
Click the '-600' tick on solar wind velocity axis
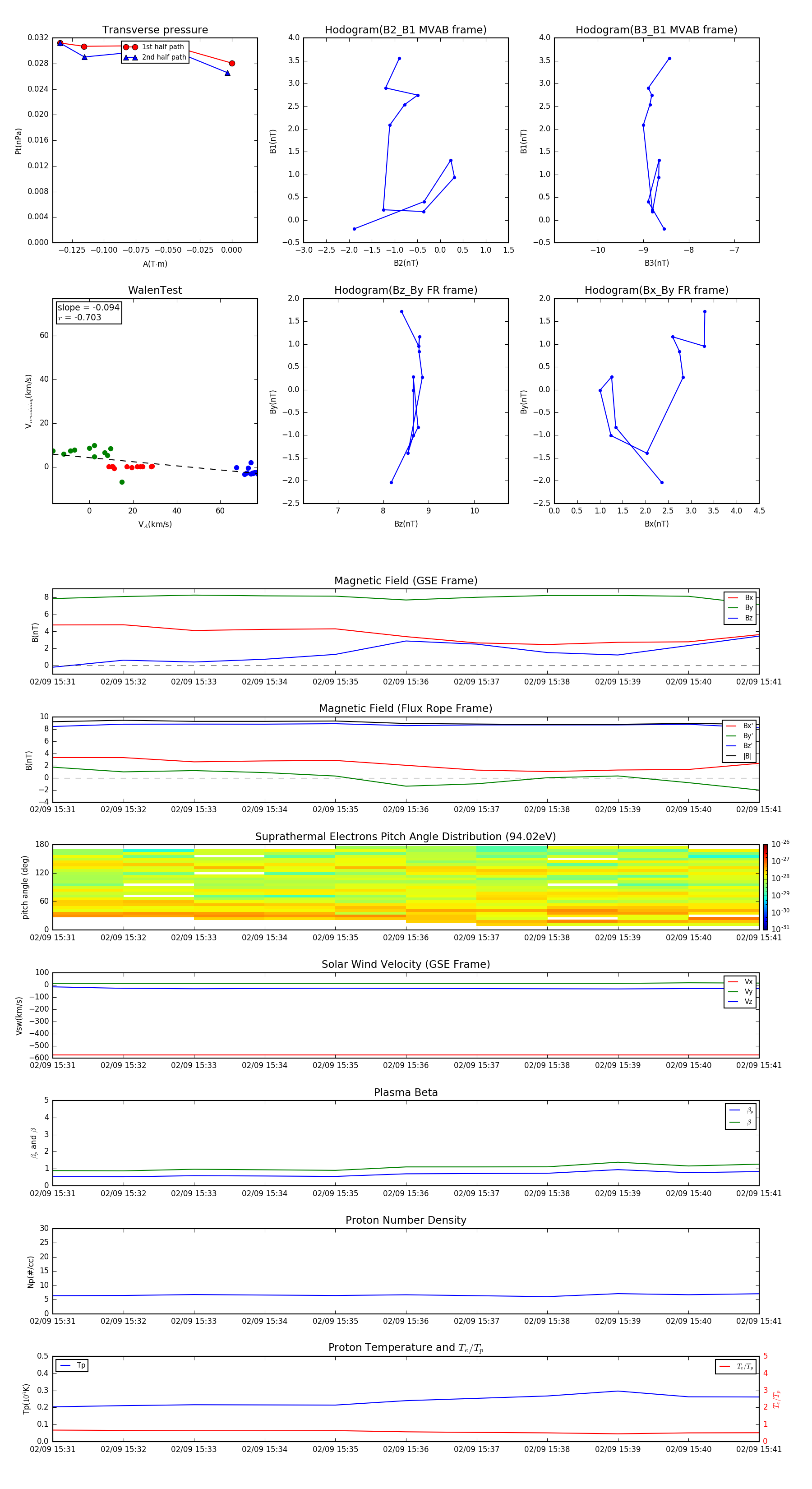tap(39, 1058)
